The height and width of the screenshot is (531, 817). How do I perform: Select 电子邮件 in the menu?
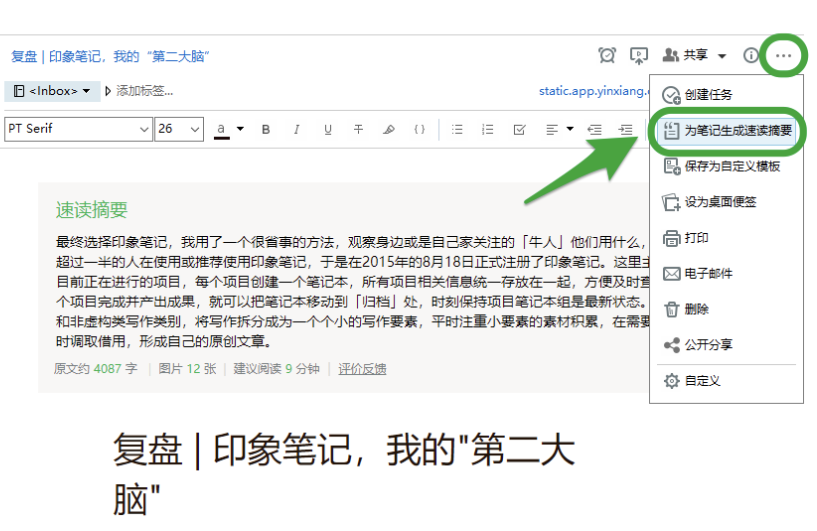tap(726, 274)
